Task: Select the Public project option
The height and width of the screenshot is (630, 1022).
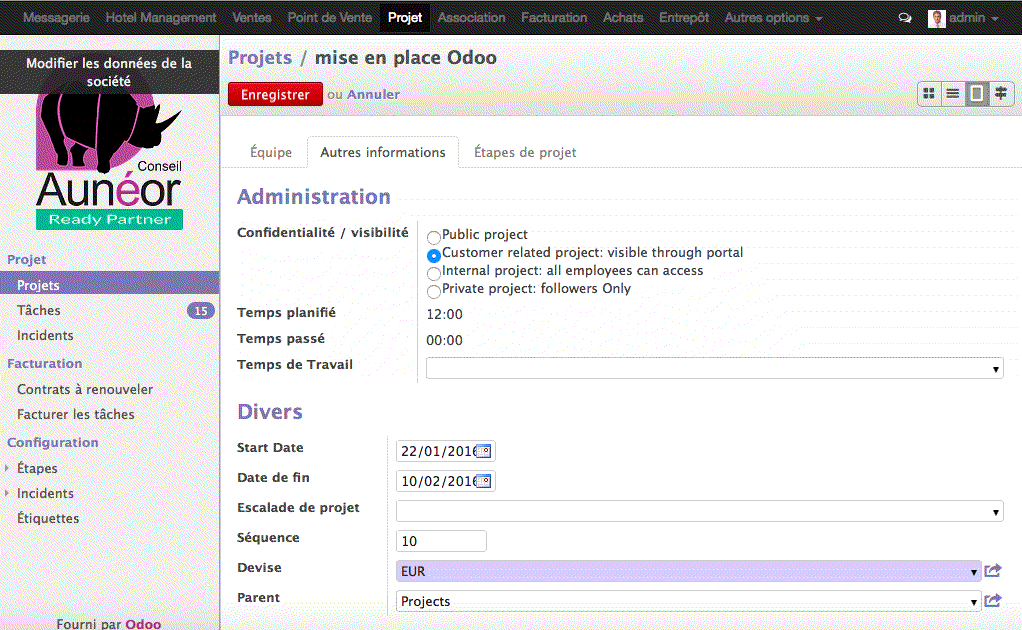Action: 433,237
